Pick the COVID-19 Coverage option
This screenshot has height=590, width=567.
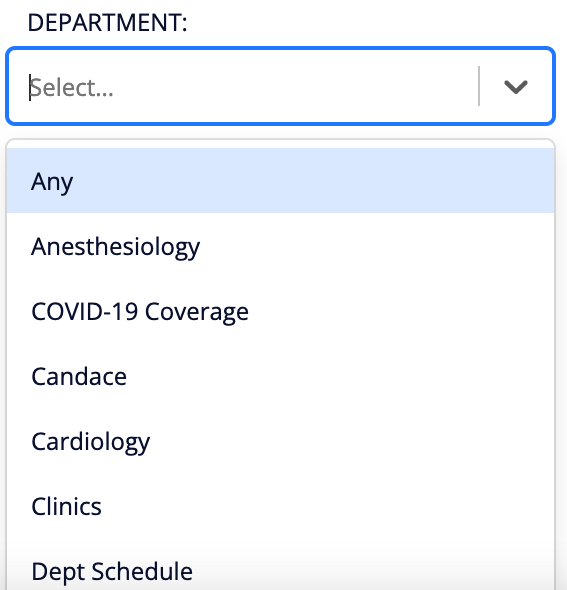280,312
